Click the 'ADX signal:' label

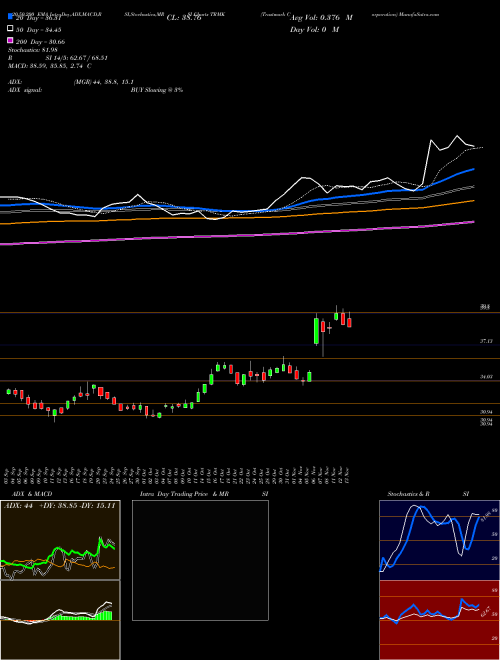pos(25,90)
